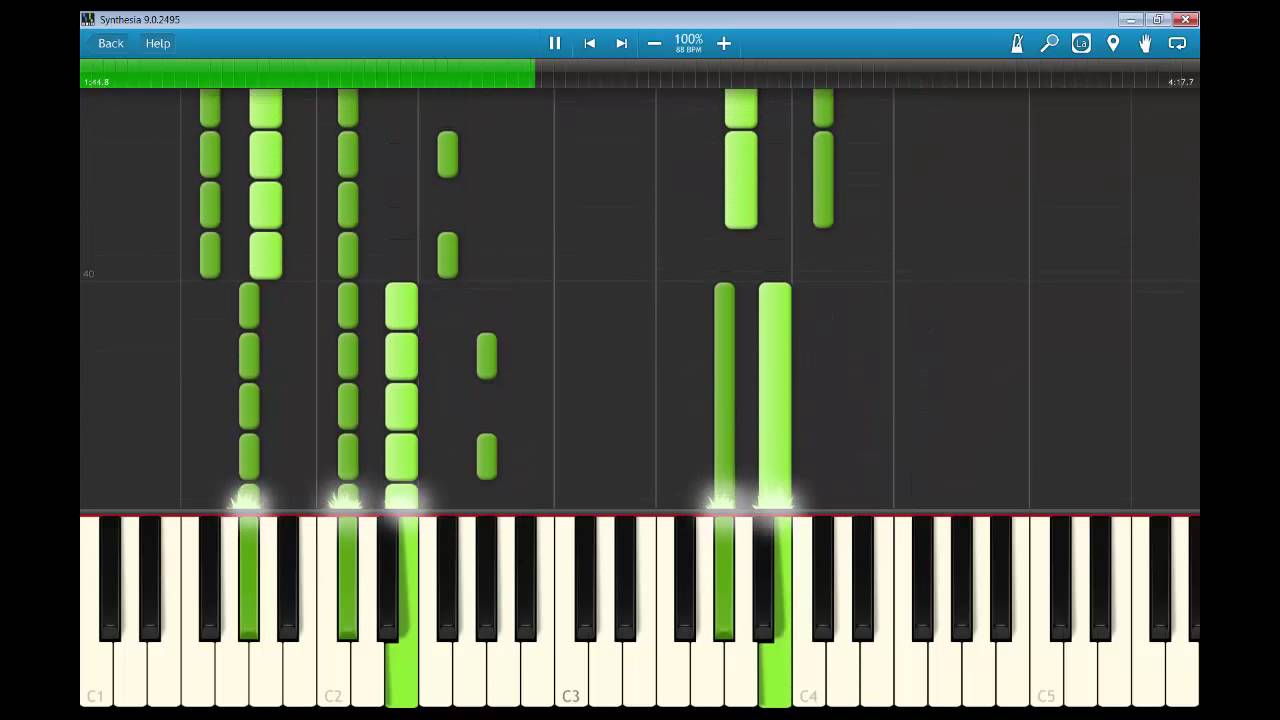The width and height of the screenshot is (1280, 720).
Task: Toggle the metronome icon
Action: (x=1017, y=43)
